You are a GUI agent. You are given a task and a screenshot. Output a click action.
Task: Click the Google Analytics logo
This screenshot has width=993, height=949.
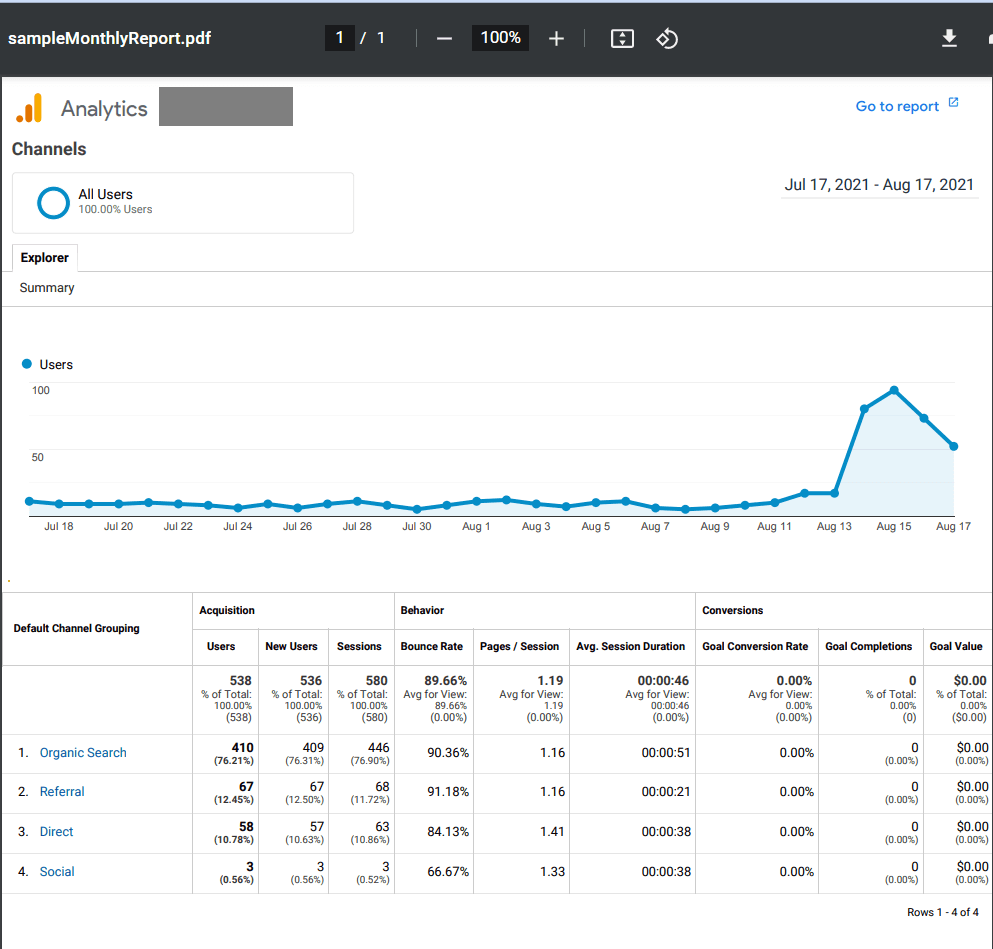[30, 108]
